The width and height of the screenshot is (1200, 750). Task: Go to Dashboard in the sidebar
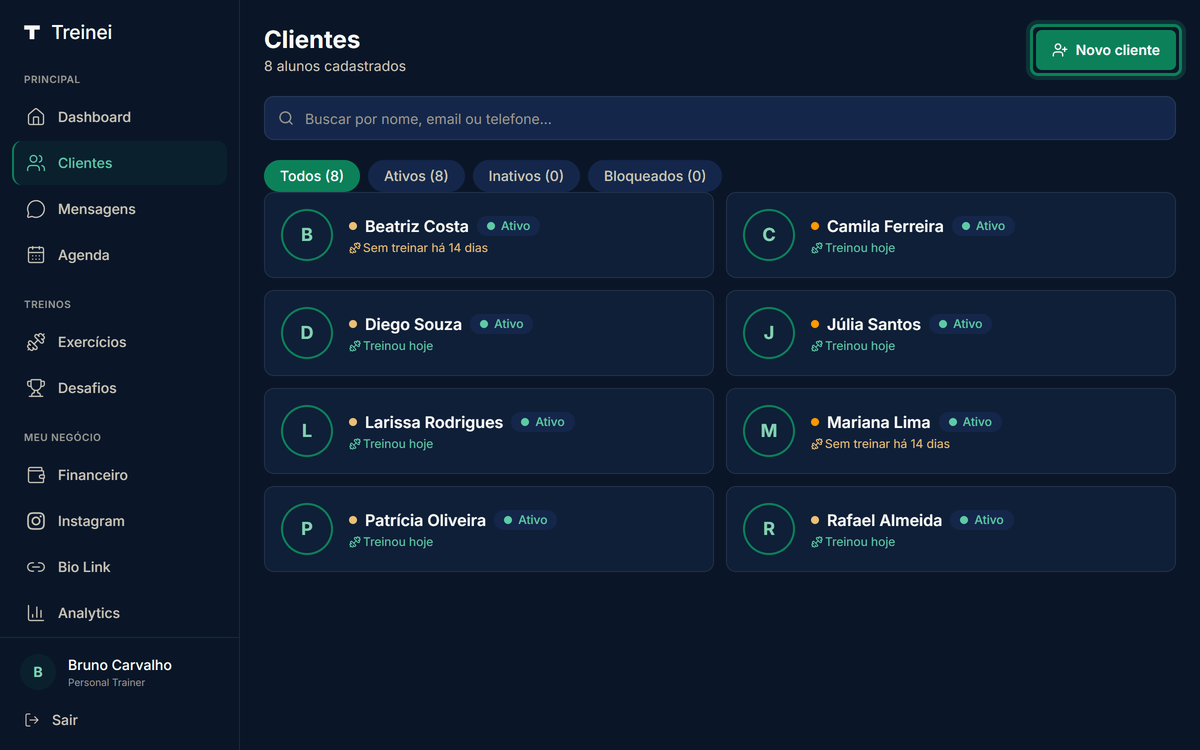pyautogui.click(x=120, y=117)
